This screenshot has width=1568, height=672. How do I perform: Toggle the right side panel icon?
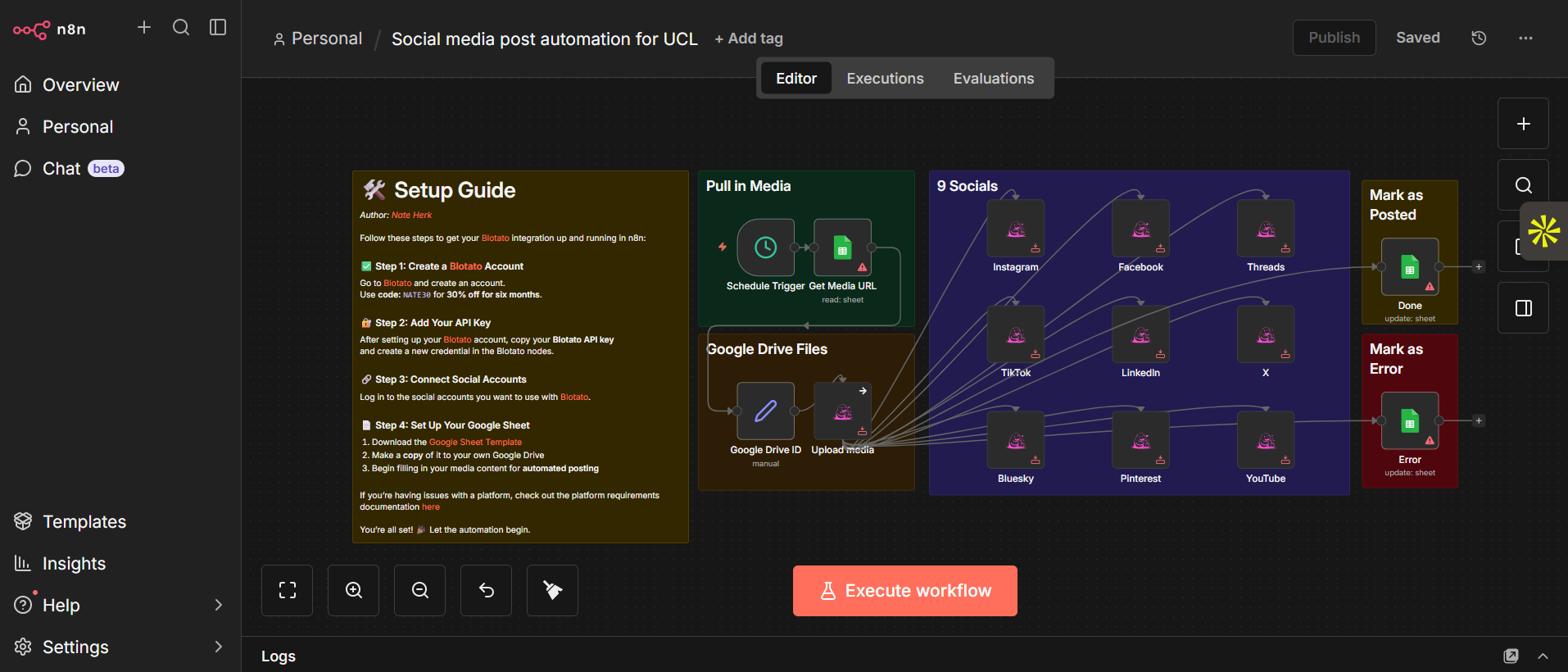(1523, 308)
